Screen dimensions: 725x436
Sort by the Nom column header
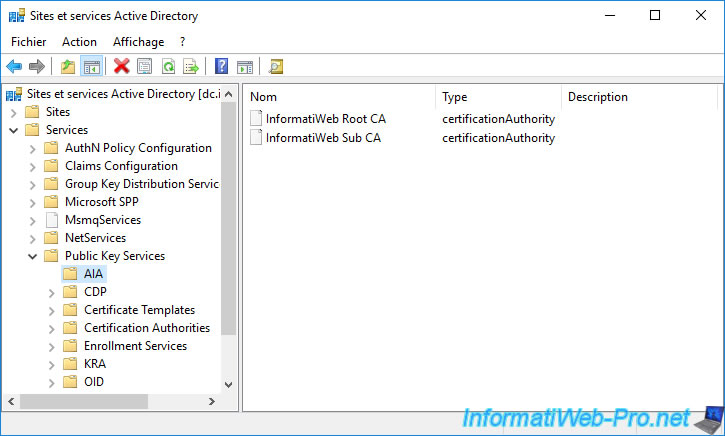[339, 97]
